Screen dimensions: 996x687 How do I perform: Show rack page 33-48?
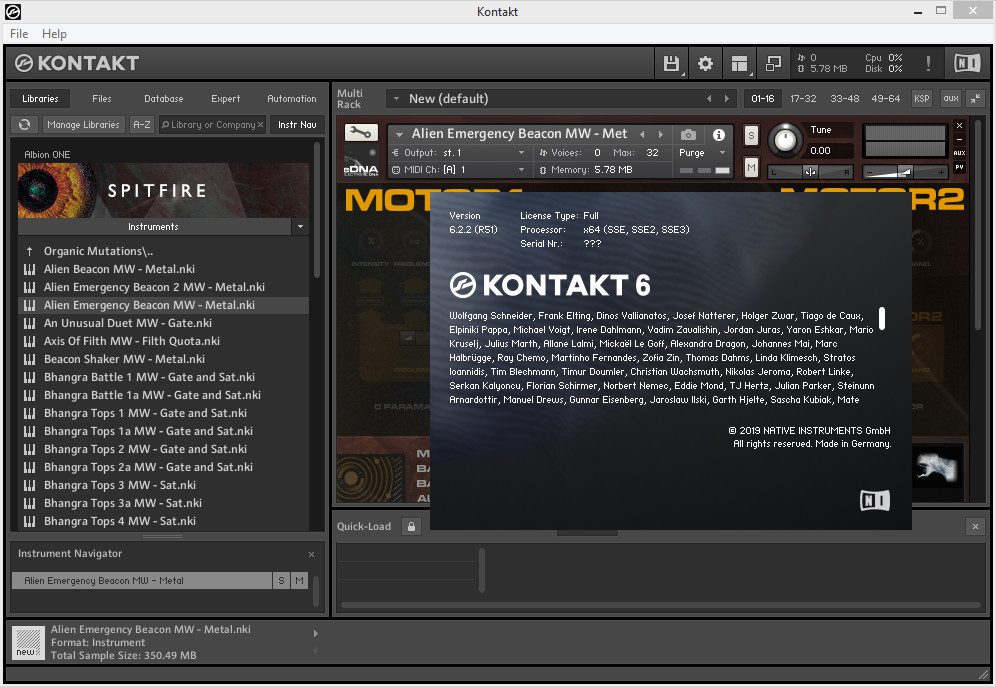coord(844,98)
